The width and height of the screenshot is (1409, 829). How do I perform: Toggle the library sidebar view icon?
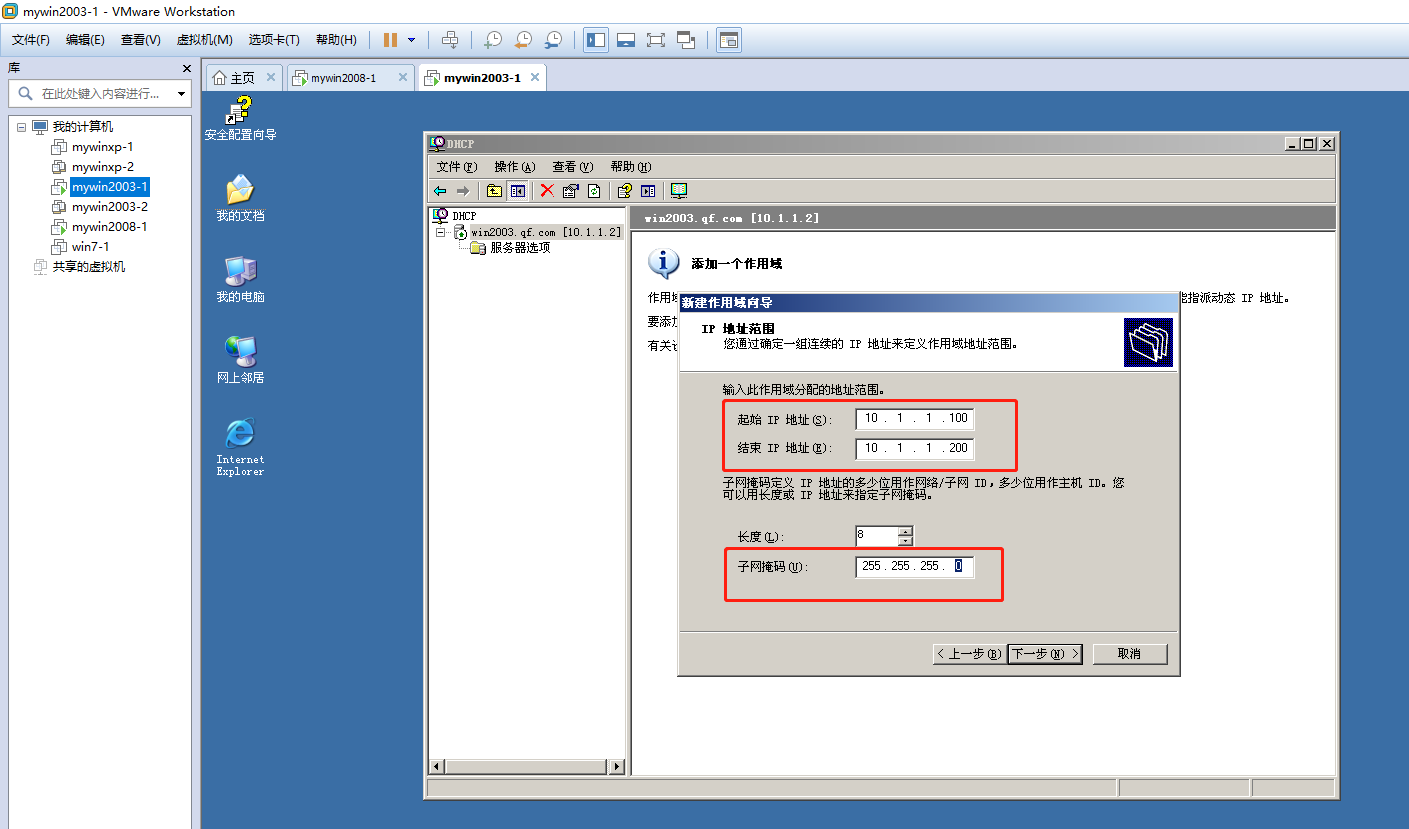(596, 40)
